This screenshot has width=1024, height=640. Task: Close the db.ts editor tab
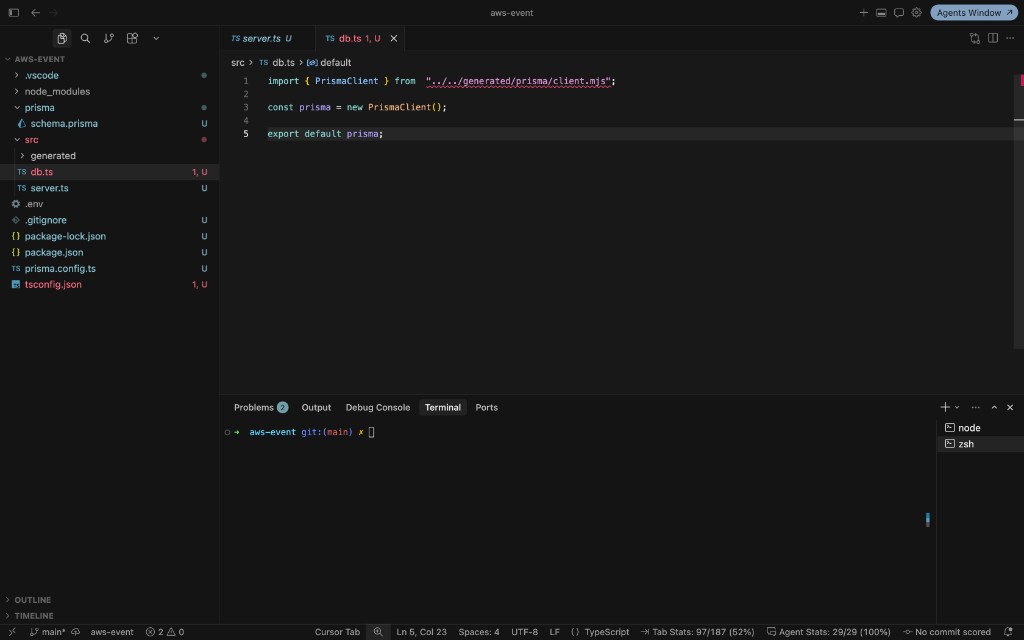pyautogui.click(x=394, y=39)
